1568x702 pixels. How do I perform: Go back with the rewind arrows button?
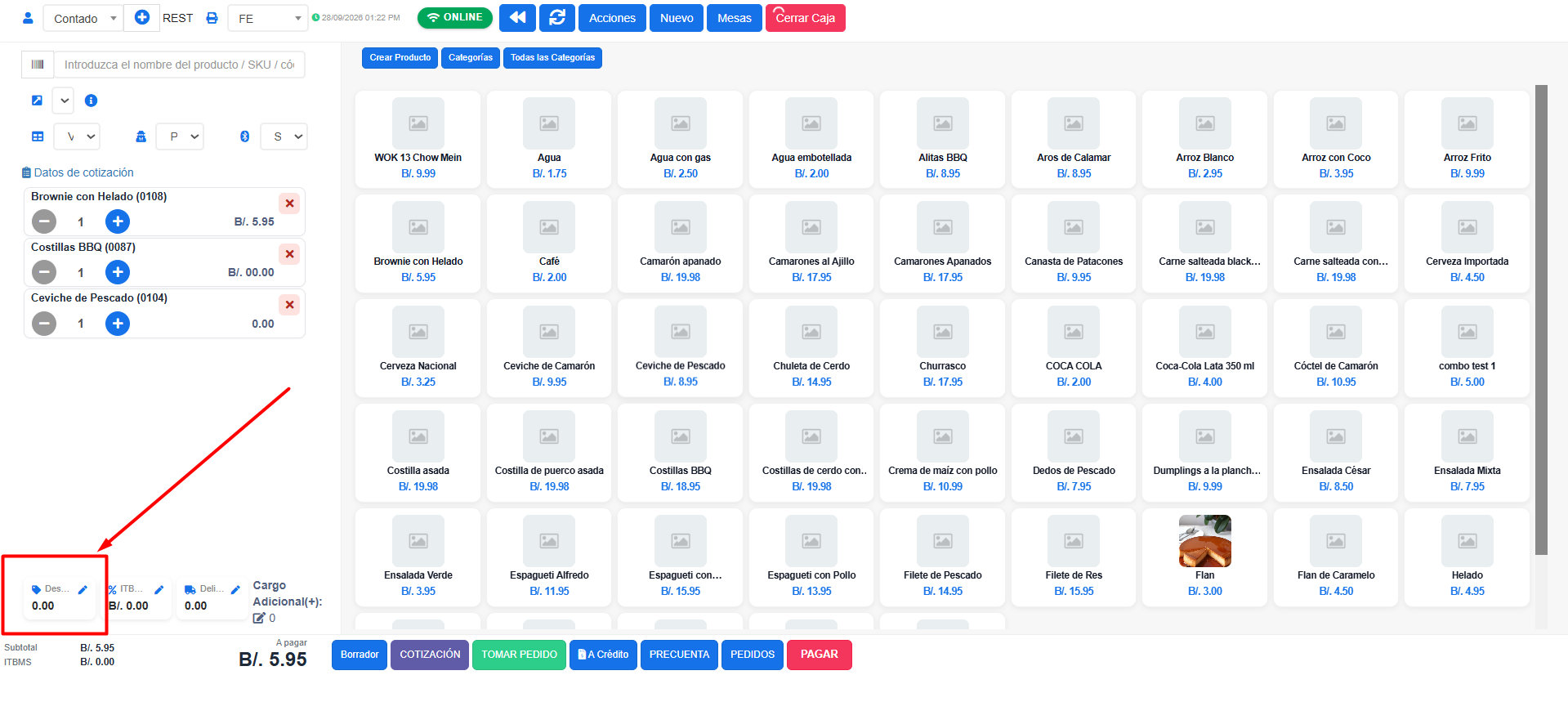(517, 18)
